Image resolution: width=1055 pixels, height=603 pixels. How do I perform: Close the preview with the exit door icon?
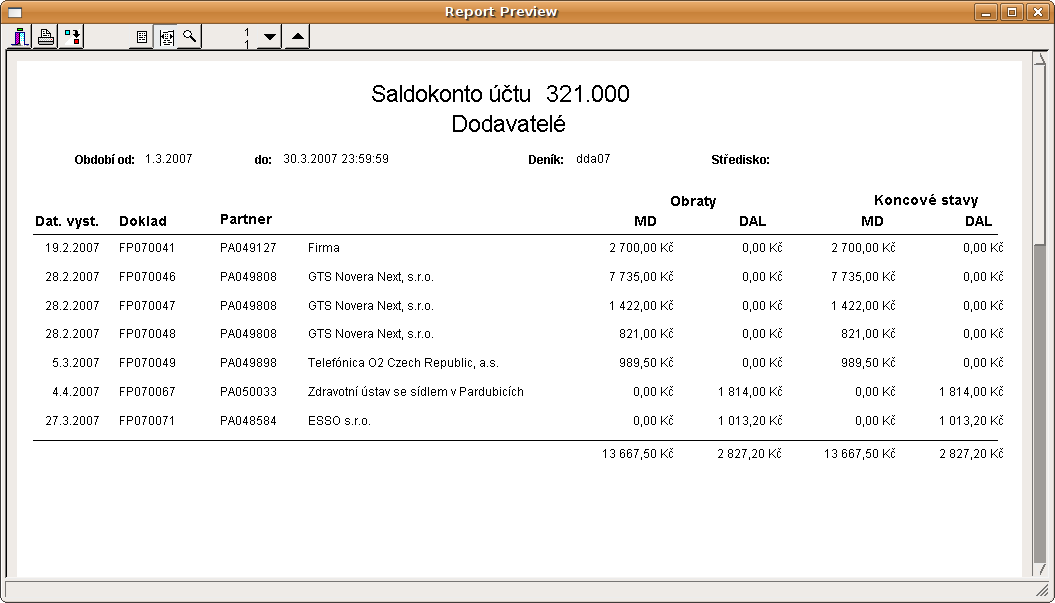pos(20,37)
